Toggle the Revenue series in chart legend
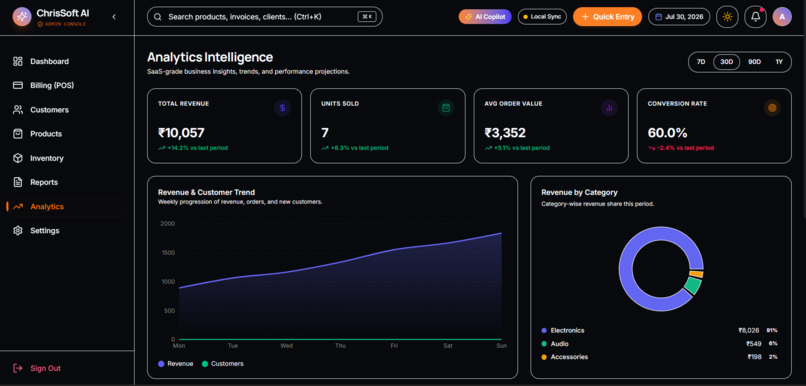Screen dimensions: 806x386 [x=176, y=364]
